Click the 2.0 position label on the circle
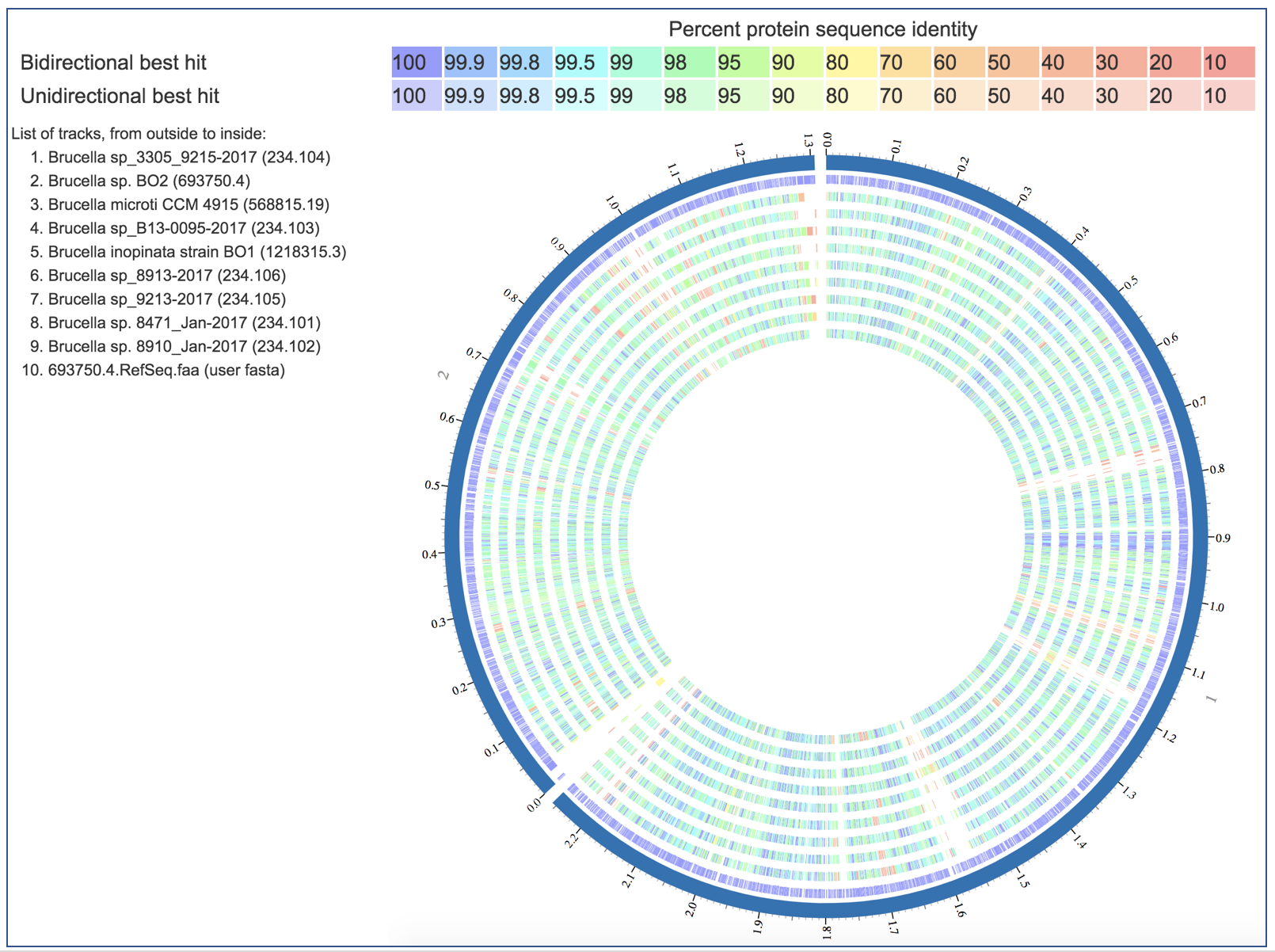 691,908
